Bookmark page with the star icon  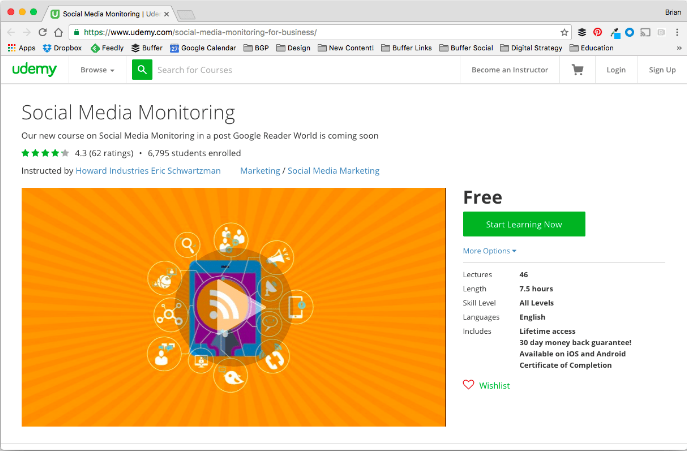tap(564, 32)
